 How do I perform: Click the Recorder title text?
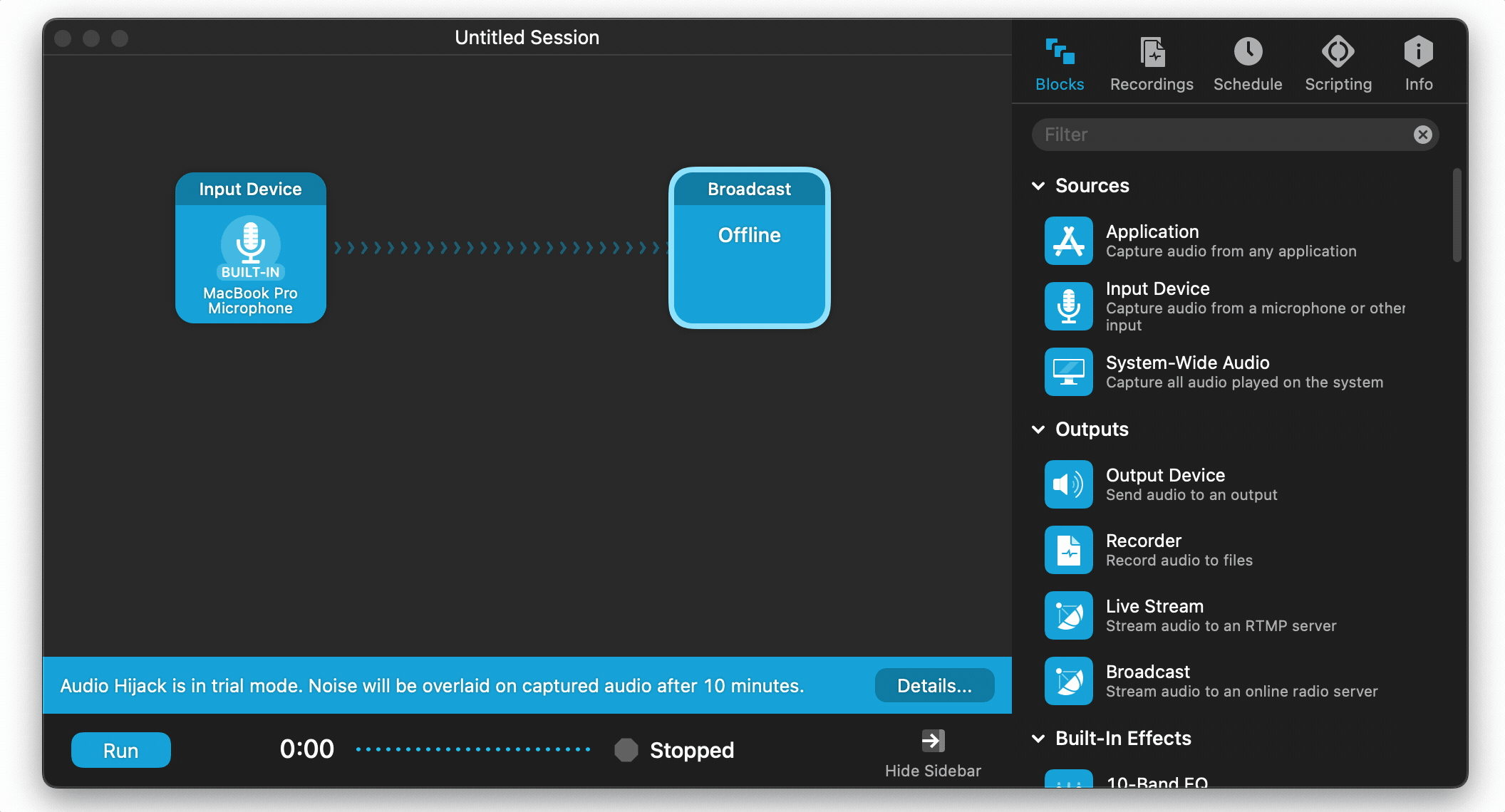(1143, 541)
